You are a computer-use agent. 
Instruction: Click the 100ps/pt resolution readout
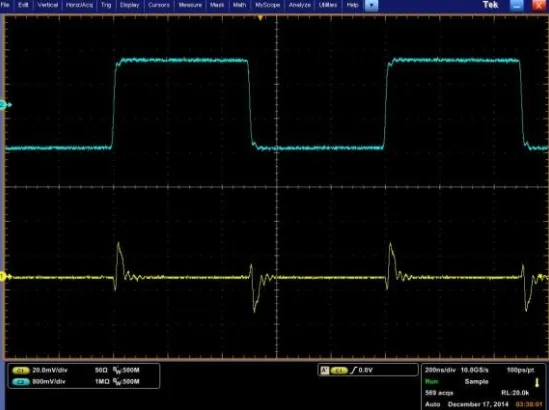tap(520, 370)
